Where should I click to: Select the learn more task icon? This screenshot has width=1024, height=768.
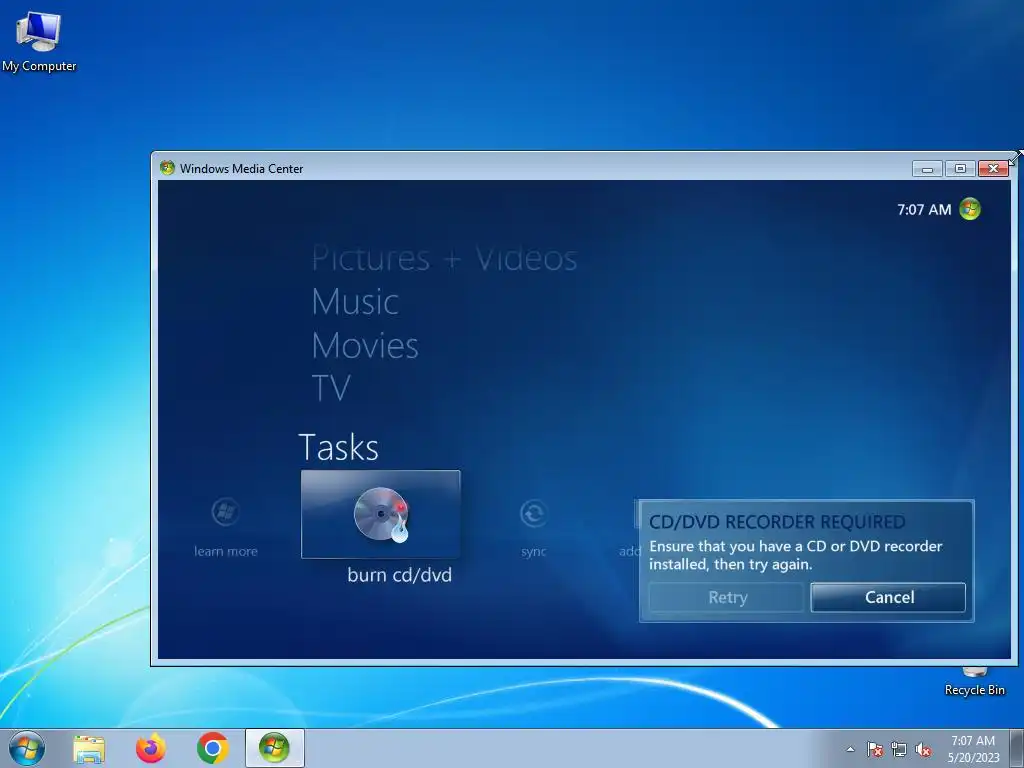(x=225, y=513)
